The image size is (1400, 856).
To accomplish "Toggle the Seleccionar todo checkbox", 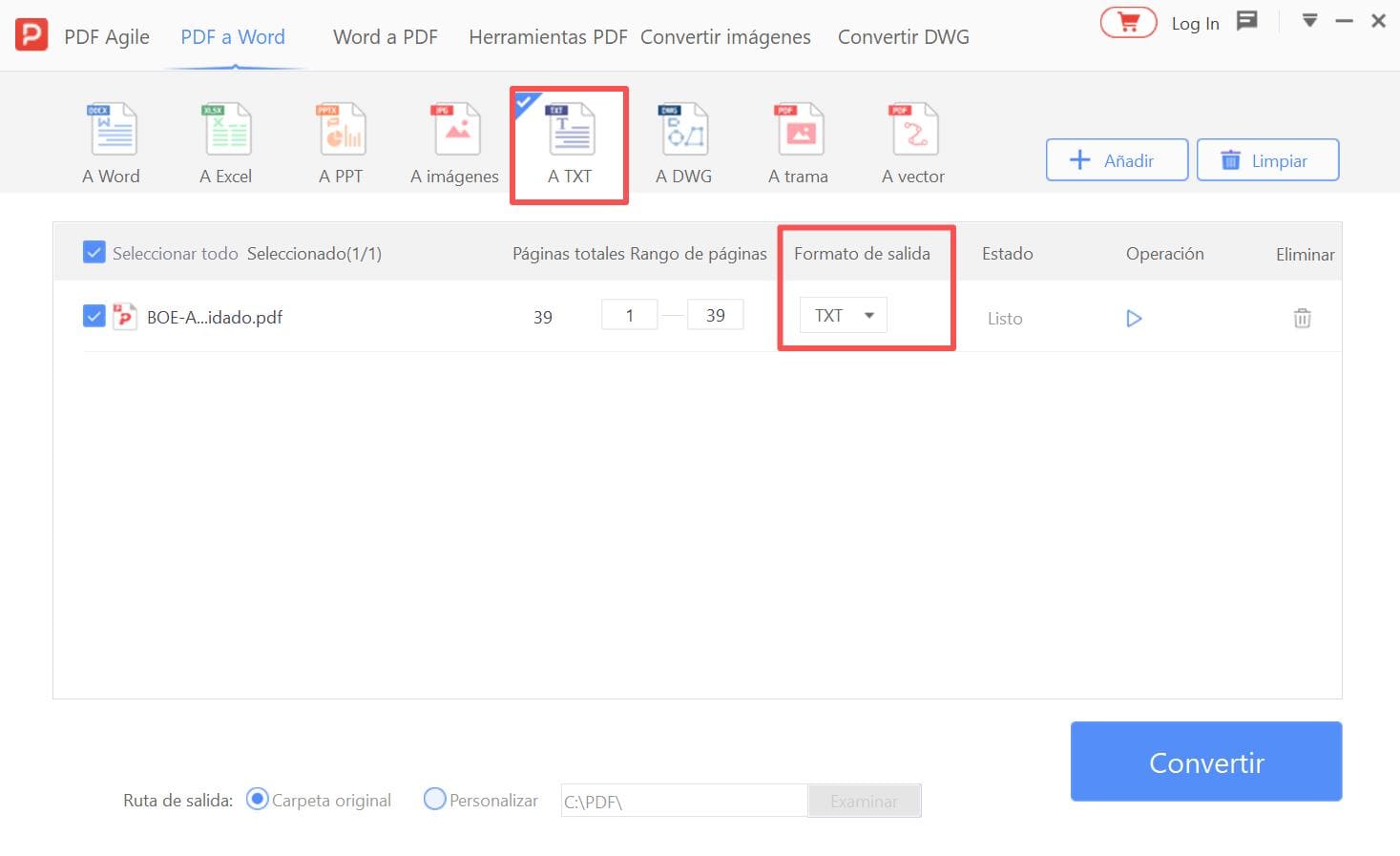I will pyautogui.click(x=94, y=253).
